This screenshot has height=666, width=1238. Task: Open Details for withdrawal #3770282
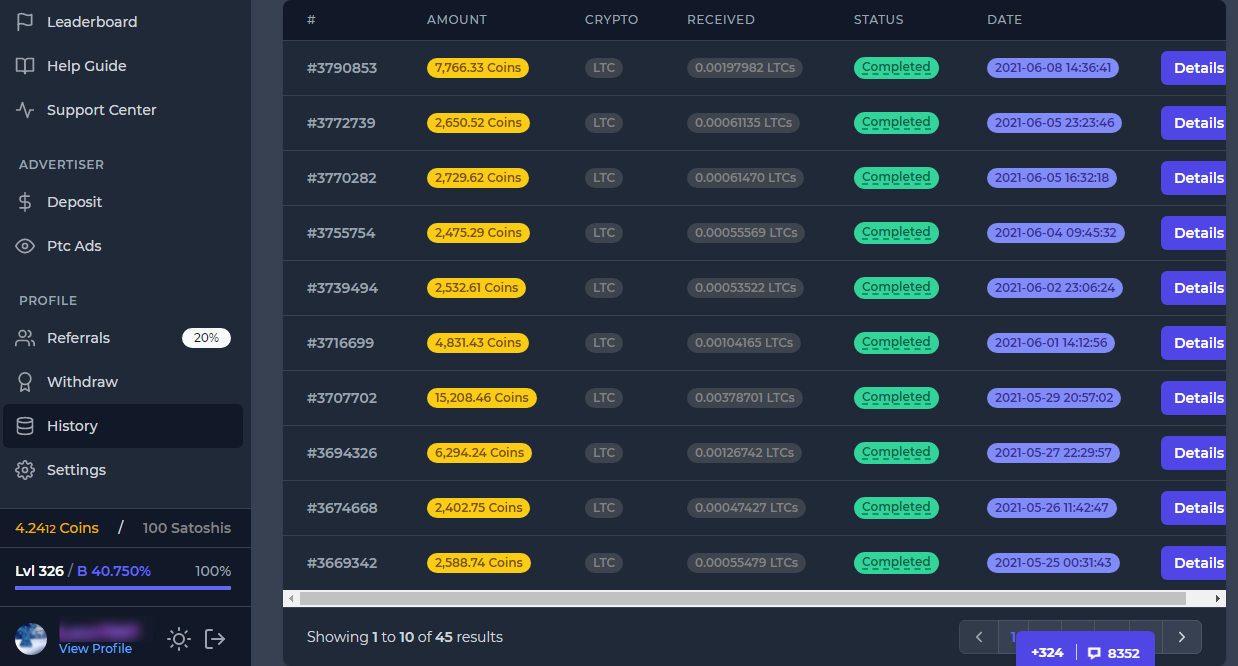(1195, 178)
